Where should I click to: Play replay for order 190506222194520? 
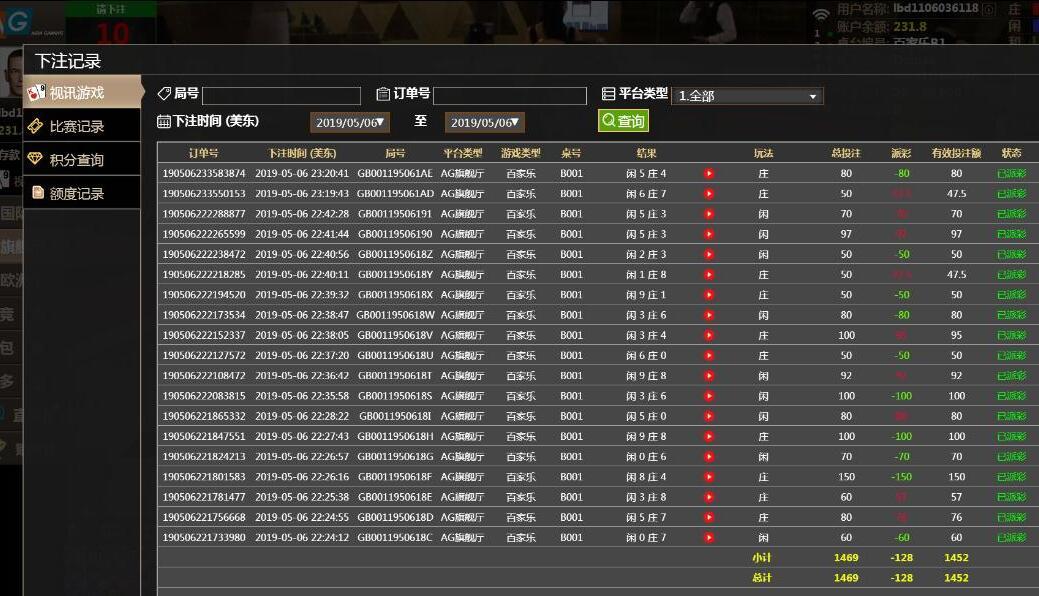(709, 295)
